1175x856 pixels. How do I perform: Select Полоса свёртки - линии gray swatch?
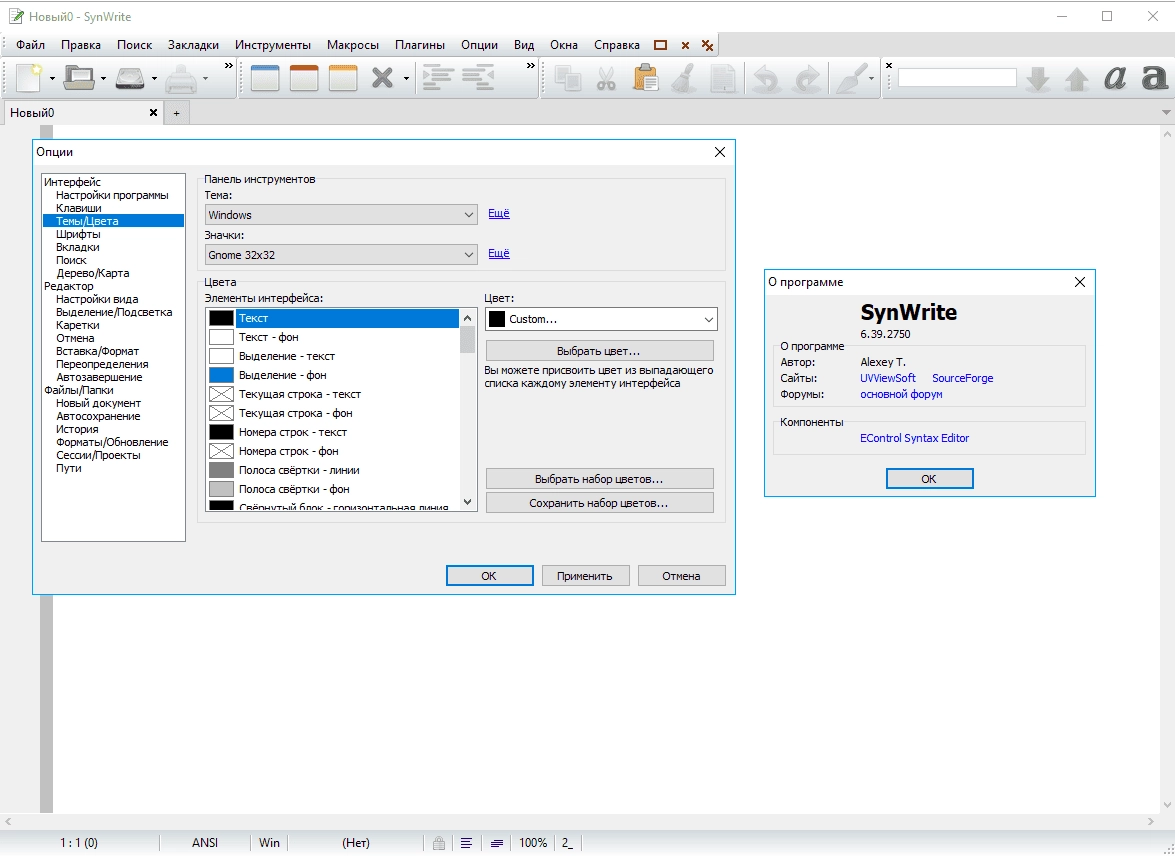tap(221, 470)
